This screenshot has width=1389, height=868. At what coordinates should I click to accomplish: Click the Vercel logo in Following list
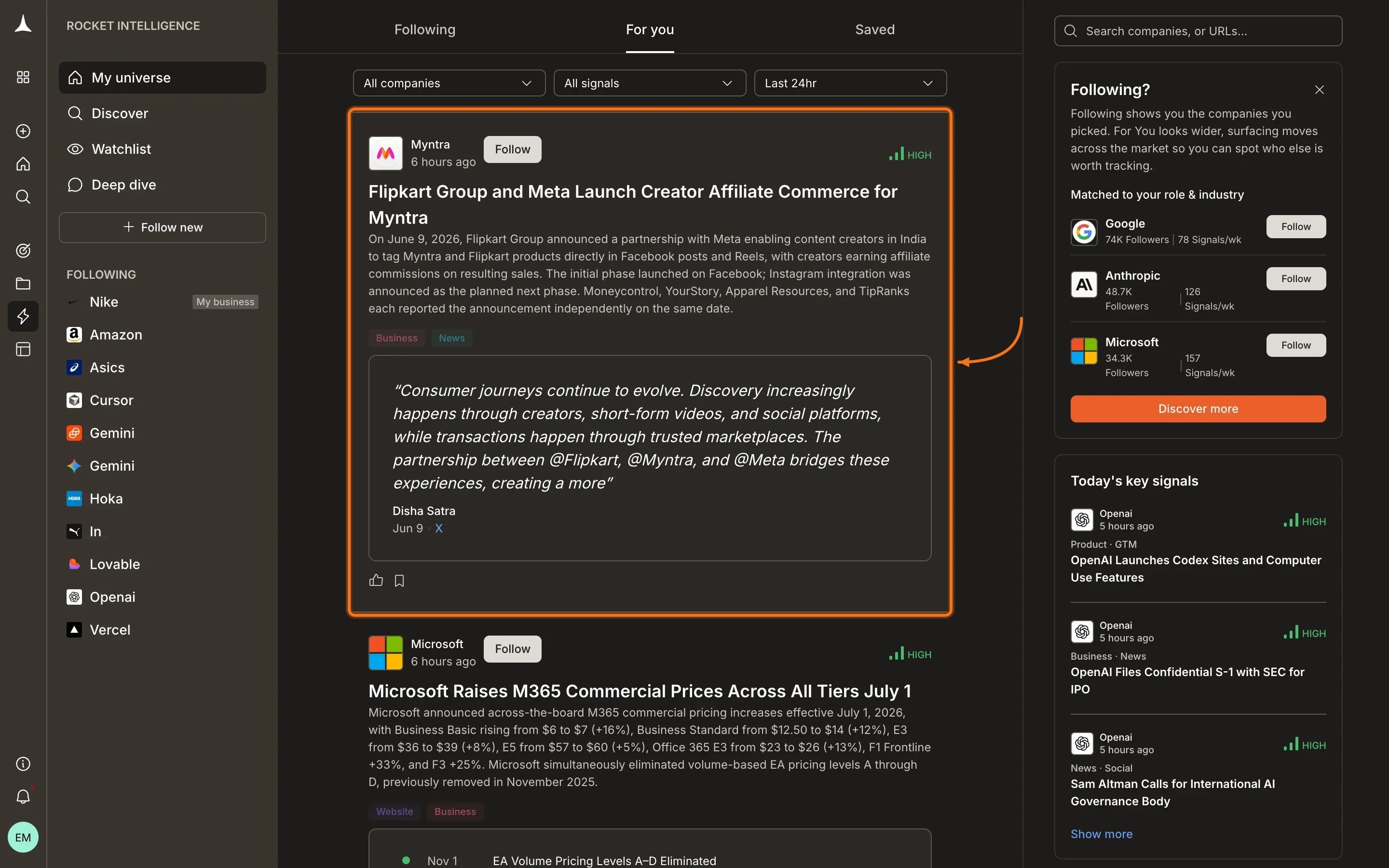coord(74,630)
